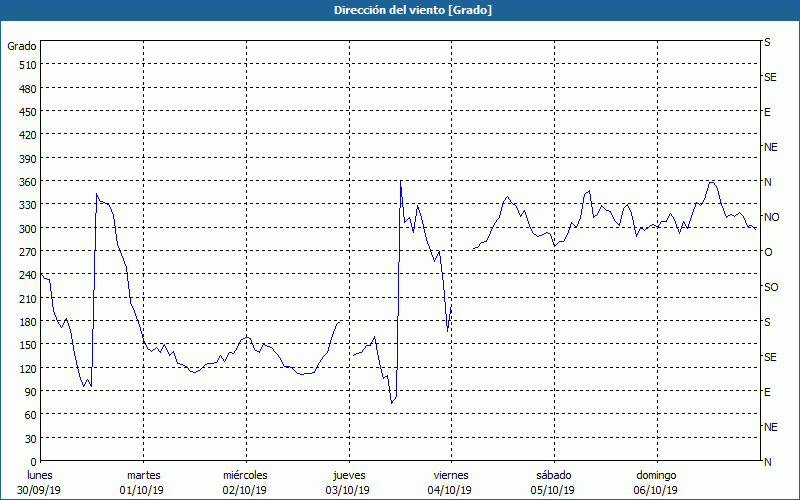Select the 210 value on the degree axis
The height and width of the screenshot is (500, 800).
28,299
